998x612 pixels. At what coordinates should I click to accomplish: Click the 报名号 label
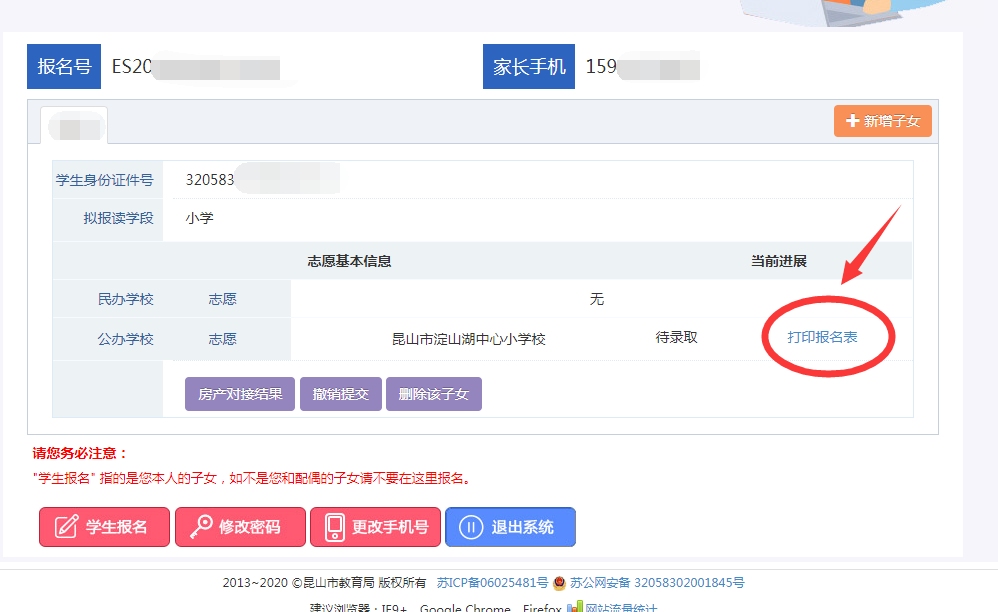pos(64,66)
